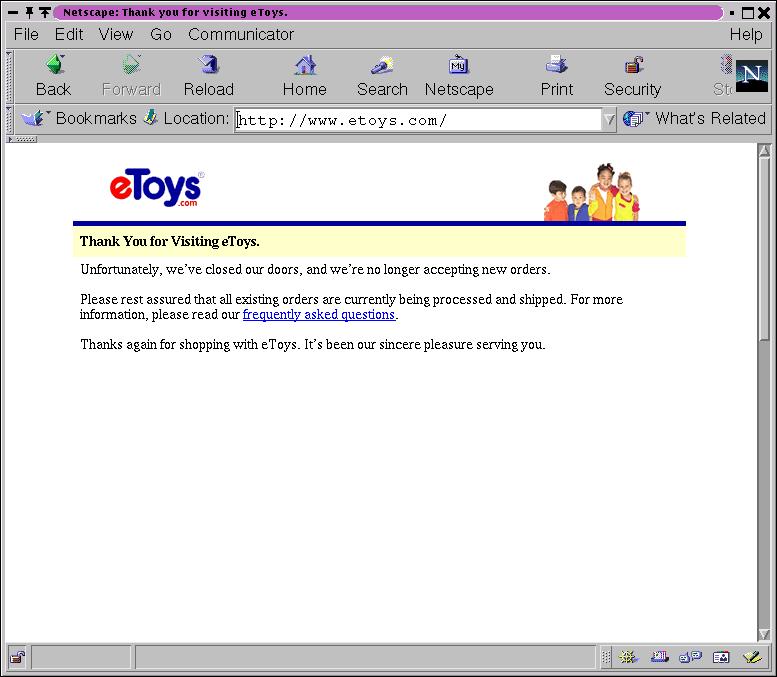Print the eToys page
This screenshot has width=777, height=677.
click(x=556, y=76)
